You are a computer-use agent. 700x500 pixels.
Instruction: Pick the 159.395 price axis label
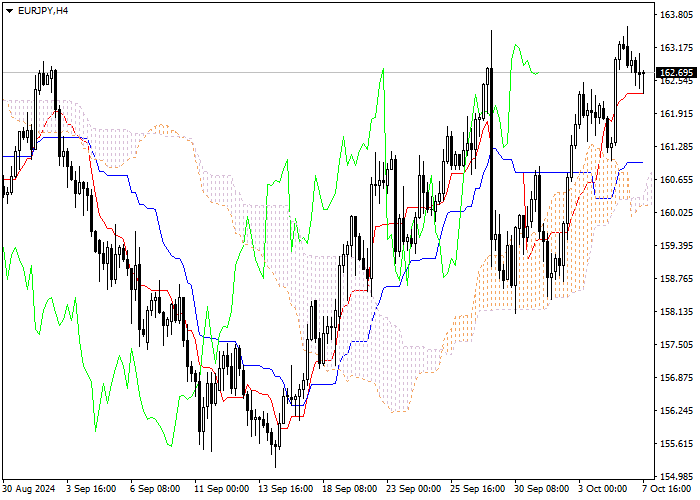coord(676,246)
